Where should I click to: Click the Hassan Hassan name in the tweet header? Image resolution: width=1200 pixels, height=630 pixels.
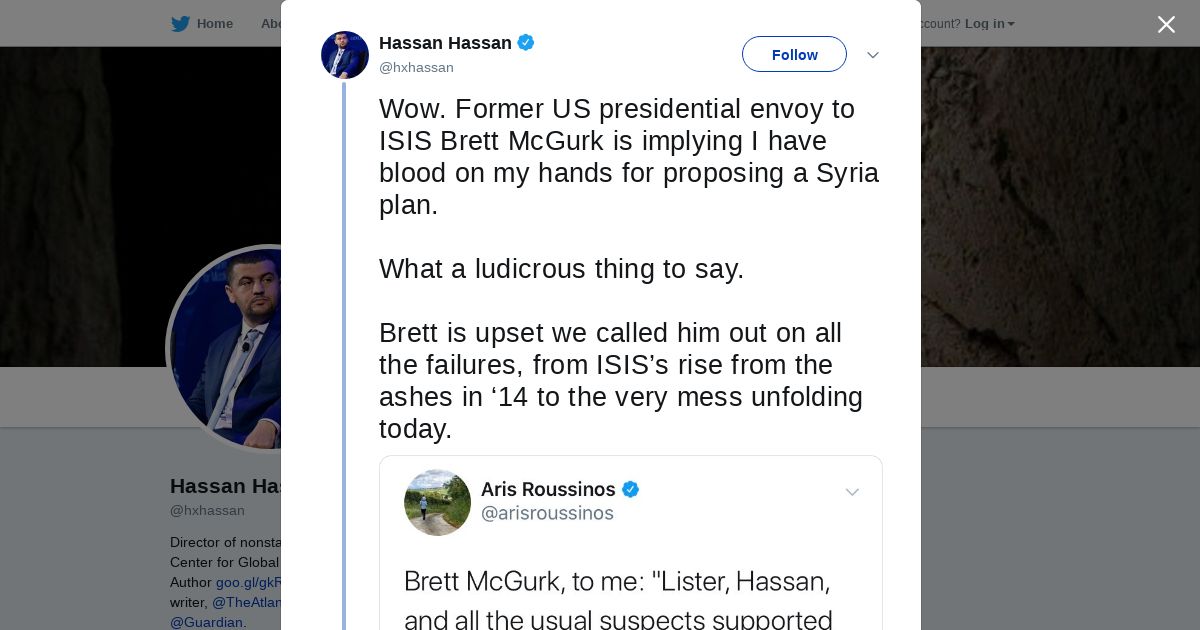pos(445,43)
